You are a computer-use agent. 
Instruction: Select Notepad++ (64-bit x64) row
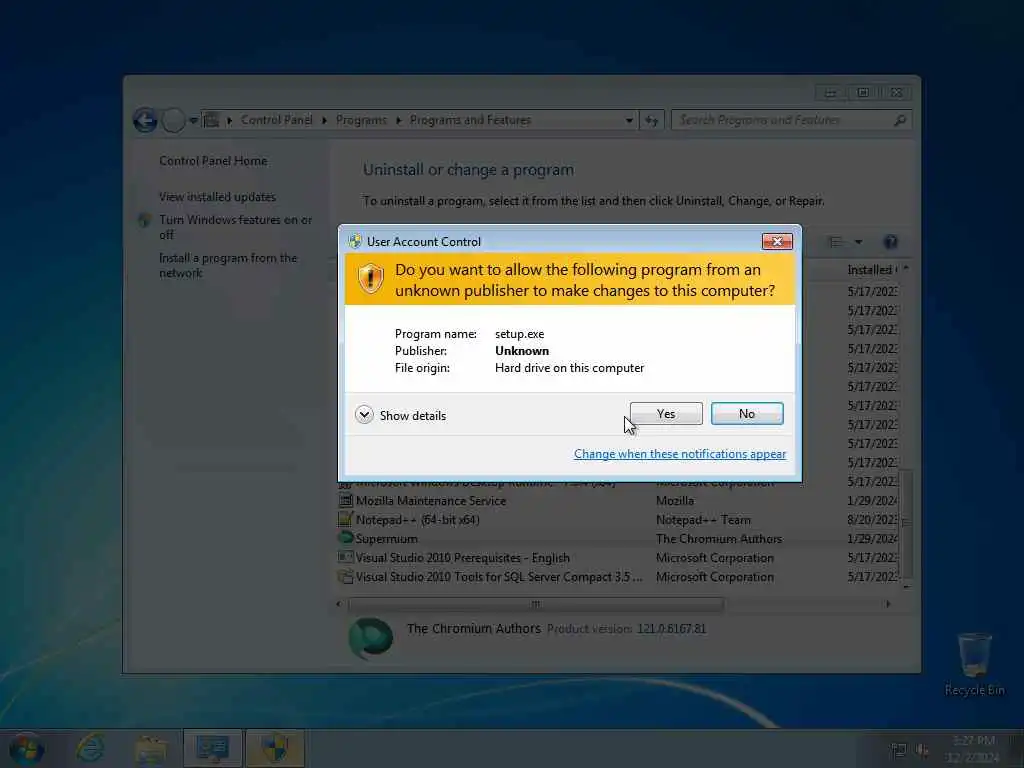pyautogui.click(x=618, y=520)
